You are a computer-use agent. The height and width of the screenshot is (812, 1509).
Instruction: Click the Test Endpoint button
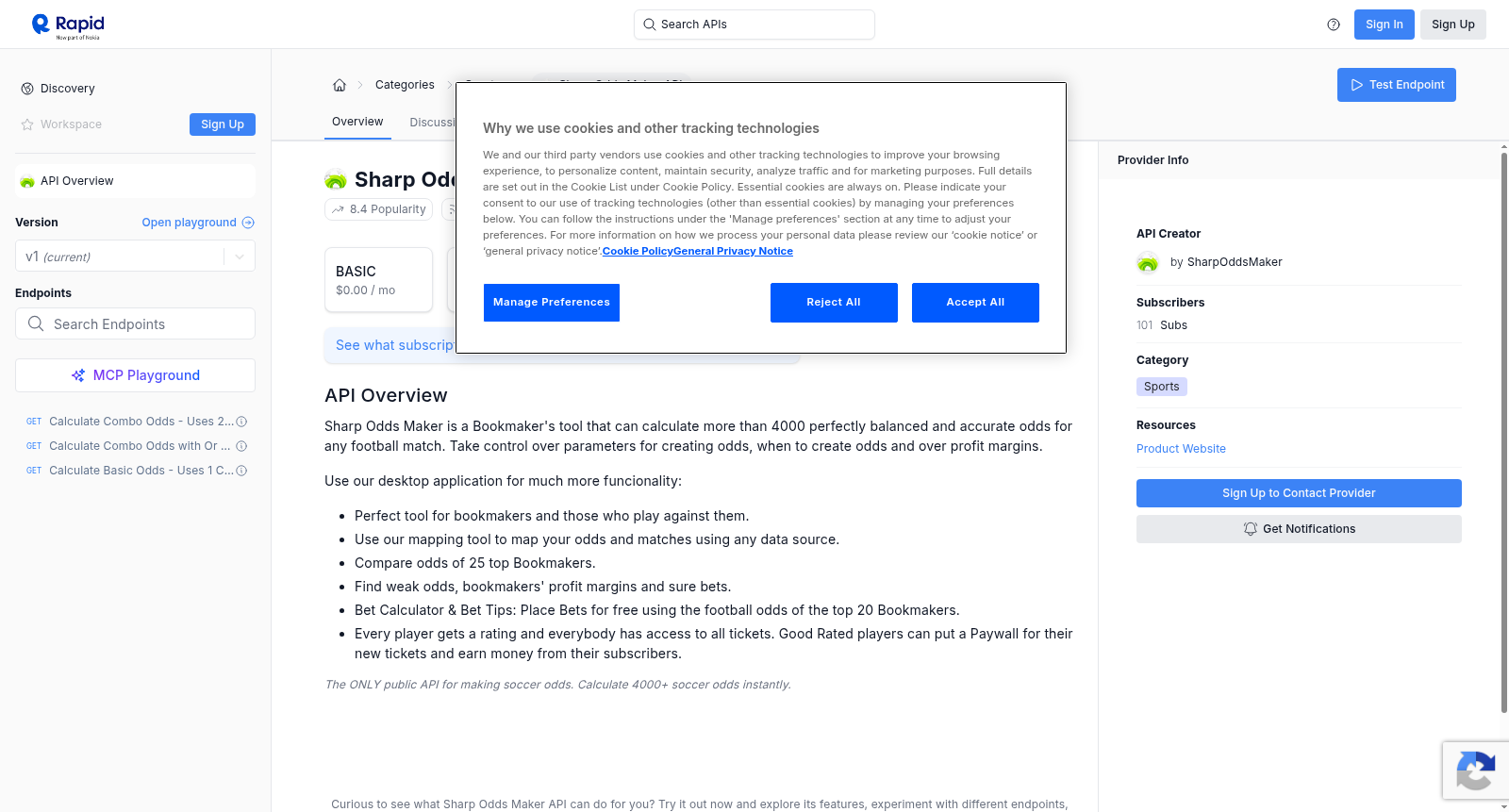[1397, 85]
